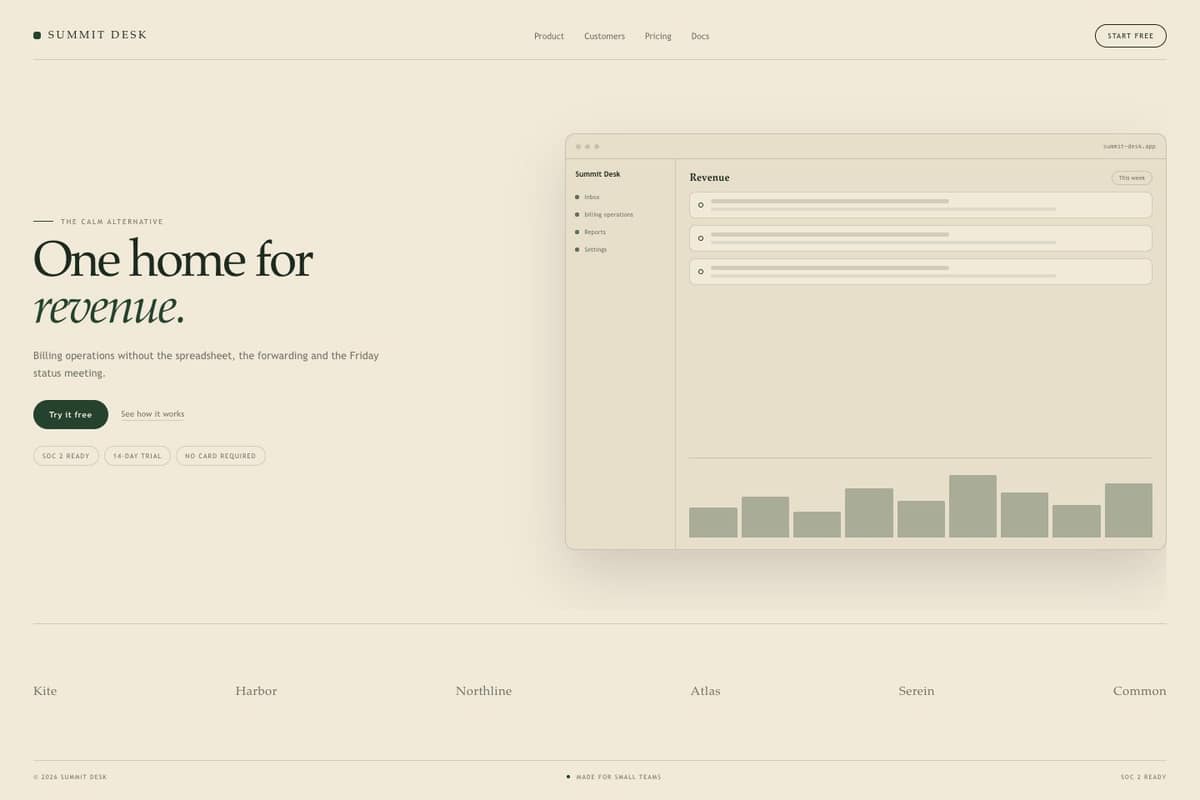The width and height of the screenshot is (1200, 800).
Task: Click the No Card Required pill badge
Action: coord(220,456)
